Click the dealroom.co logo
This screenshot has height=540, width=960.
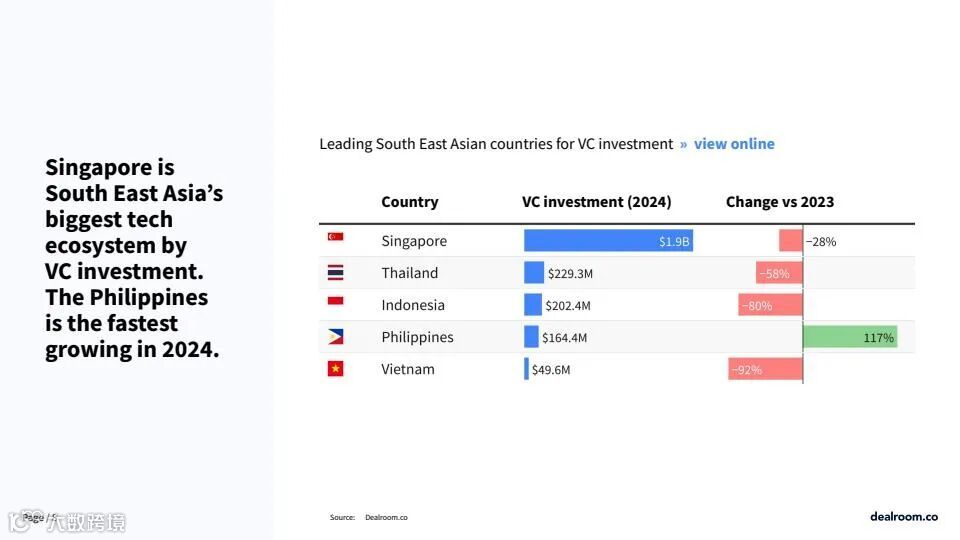(x=903, y=516)
